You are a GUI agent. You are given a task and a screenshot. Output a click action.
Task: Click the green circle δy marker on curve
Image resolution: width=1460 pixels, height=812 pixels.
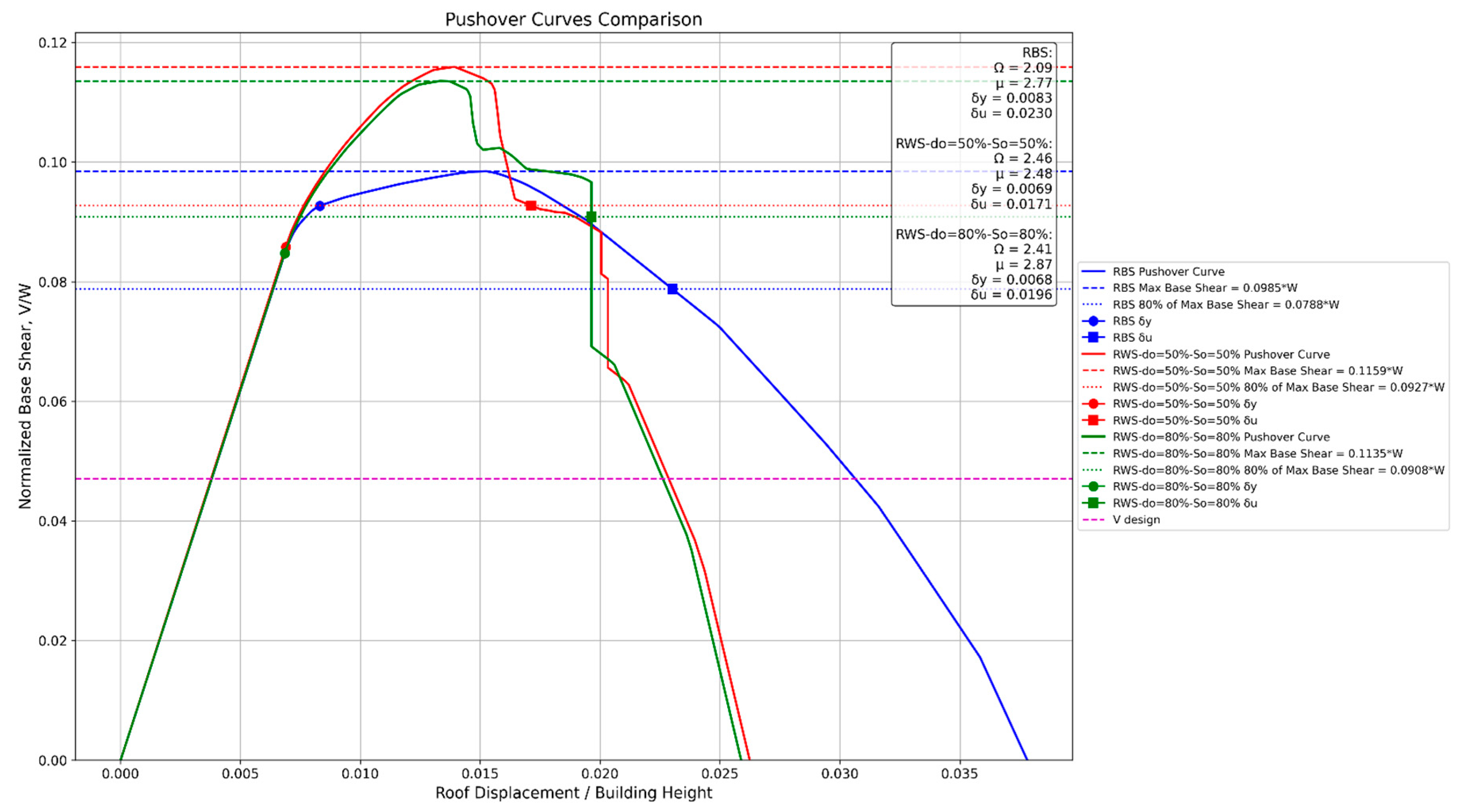(x=284, y=253)
